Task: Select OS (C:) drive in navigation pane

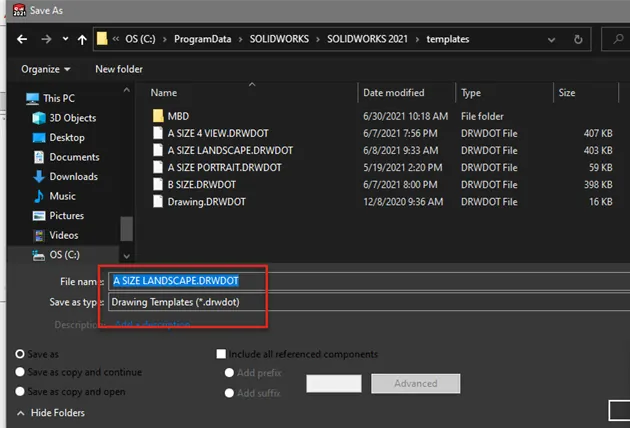Action: point(56,255)
